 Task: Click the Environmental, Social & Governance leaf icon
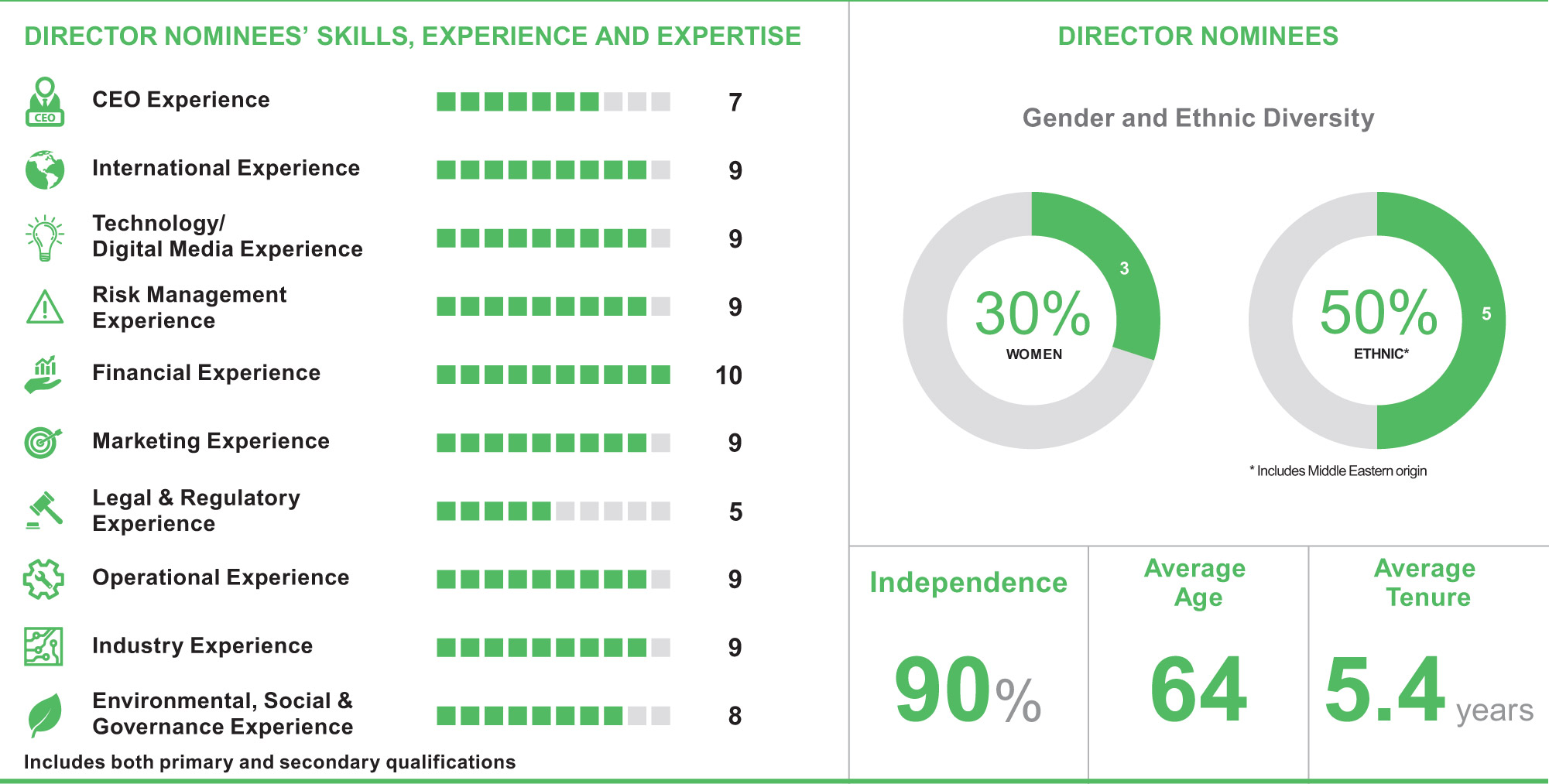[x=45, y=714]
